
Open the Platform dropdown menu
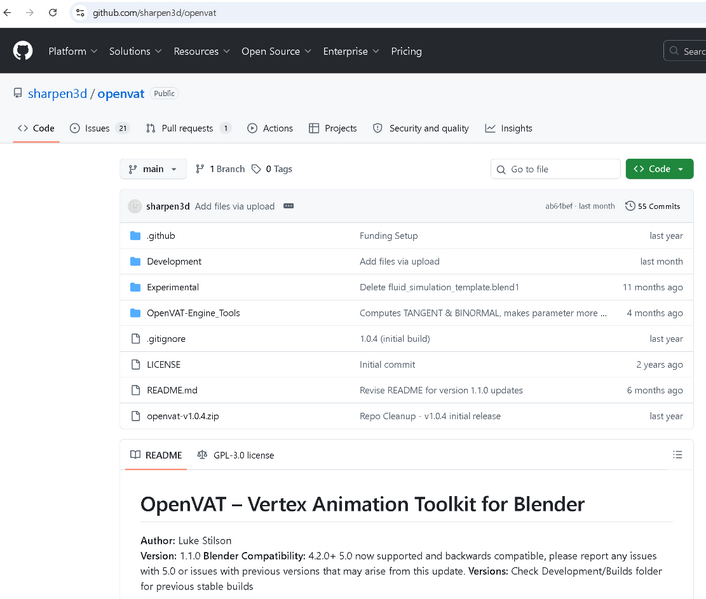pyautogui.click(x=72, y=51)
